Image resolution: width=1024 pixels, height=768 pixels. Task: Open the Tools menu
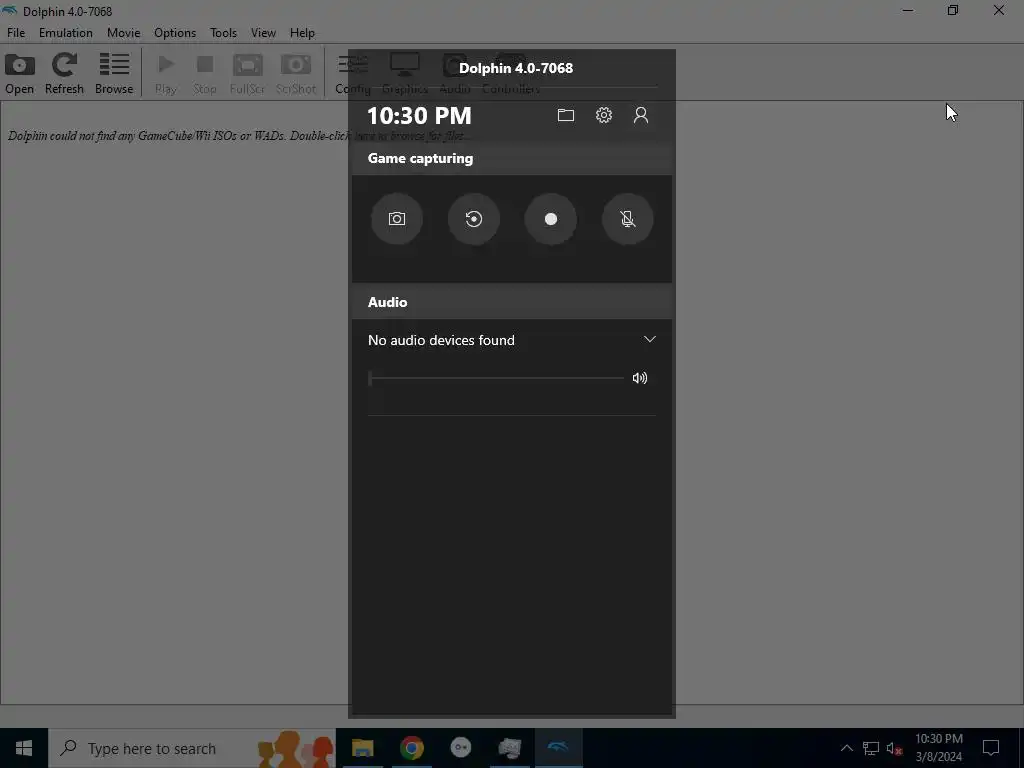223,33
